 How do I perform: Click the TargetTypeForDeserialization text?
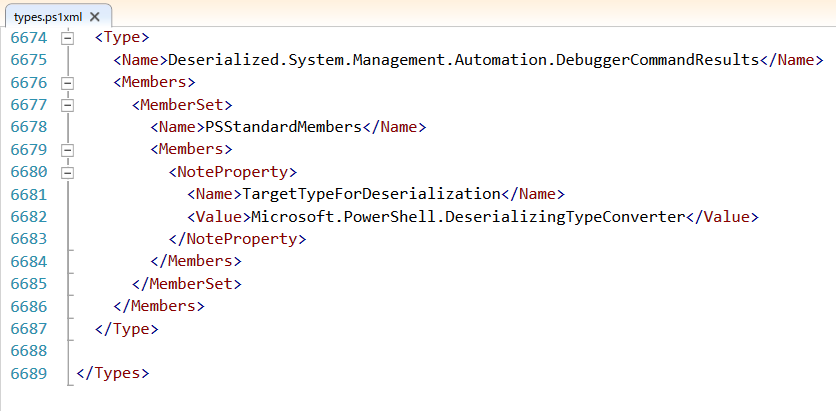(x=371, y=195)
